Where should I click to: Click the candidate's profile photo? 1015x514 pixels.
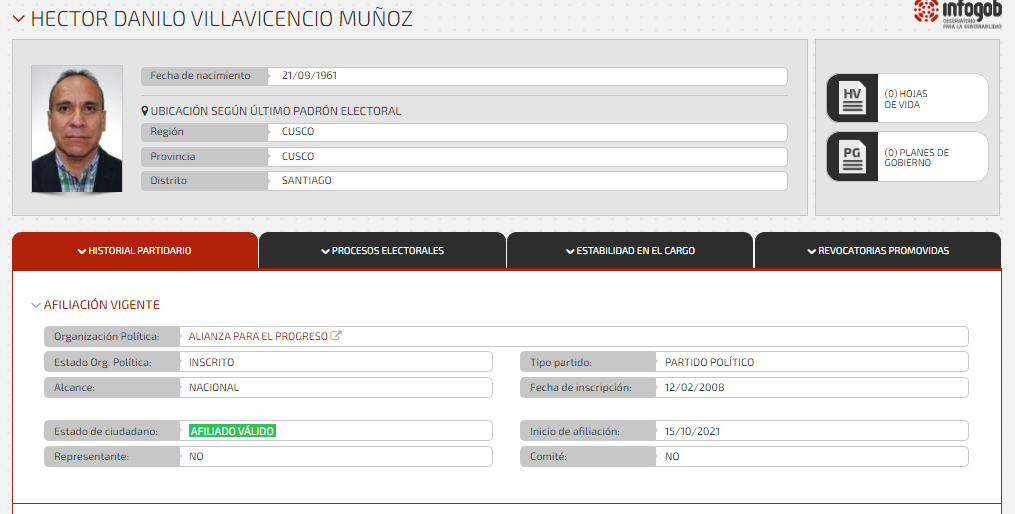(x=77, y=129)
